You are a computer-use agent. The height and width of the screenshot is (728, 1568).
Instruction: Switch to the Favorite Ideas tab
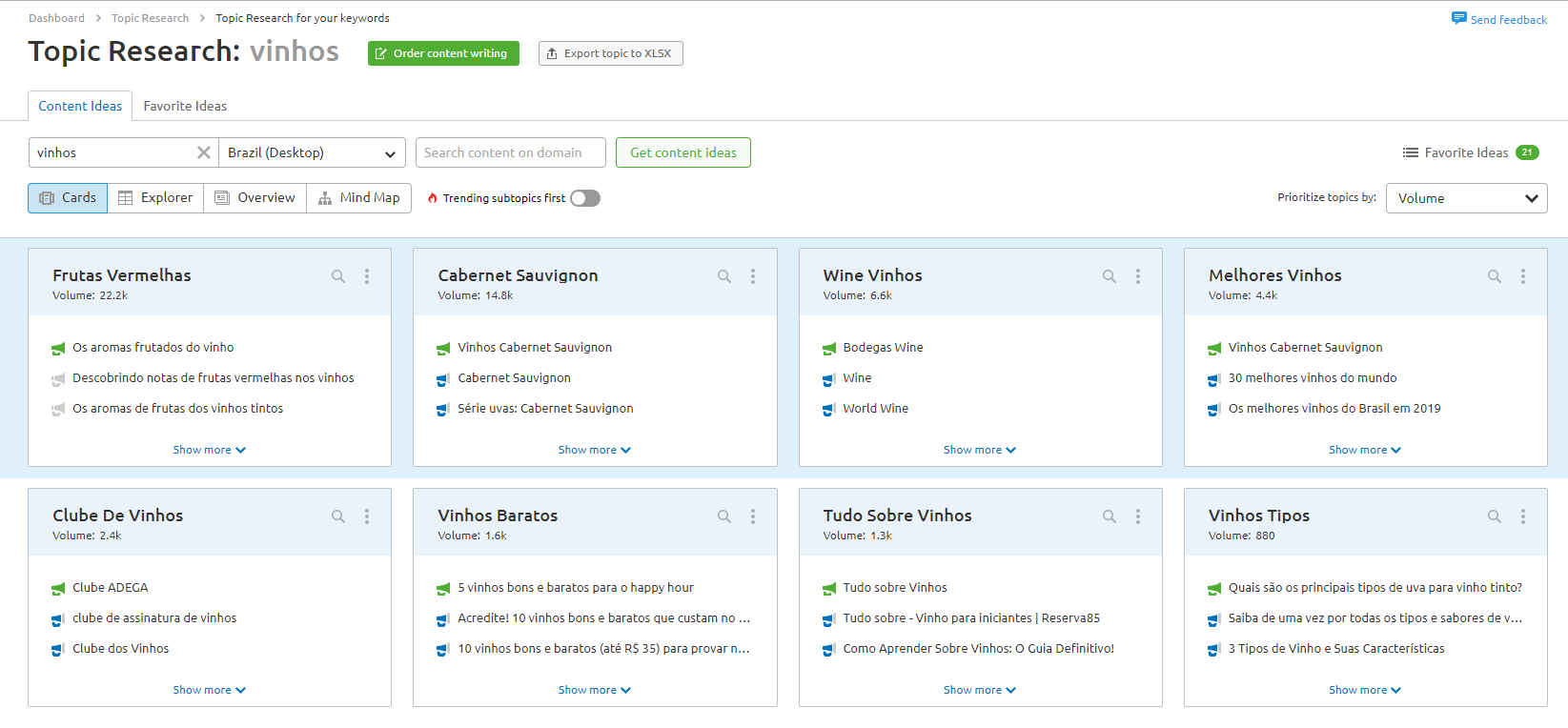185,106
